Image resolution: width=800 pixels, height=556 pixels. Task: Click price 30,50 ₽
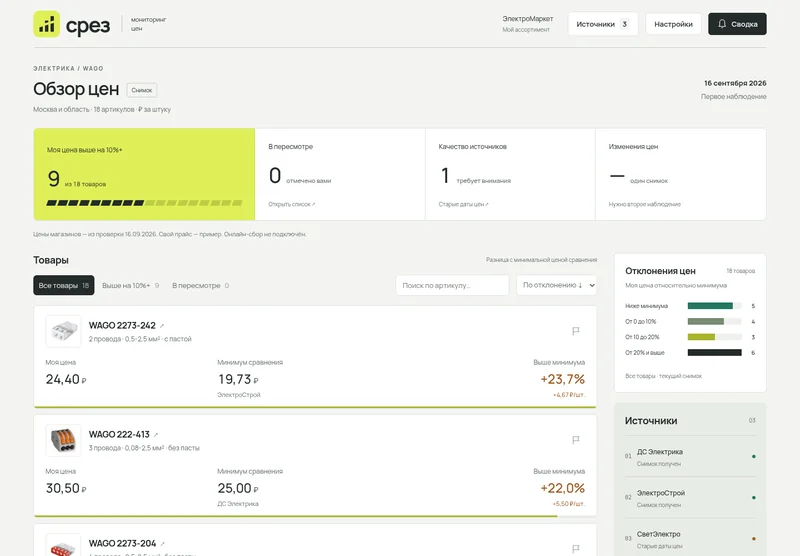pyautogui.click(x=66, y=488)
